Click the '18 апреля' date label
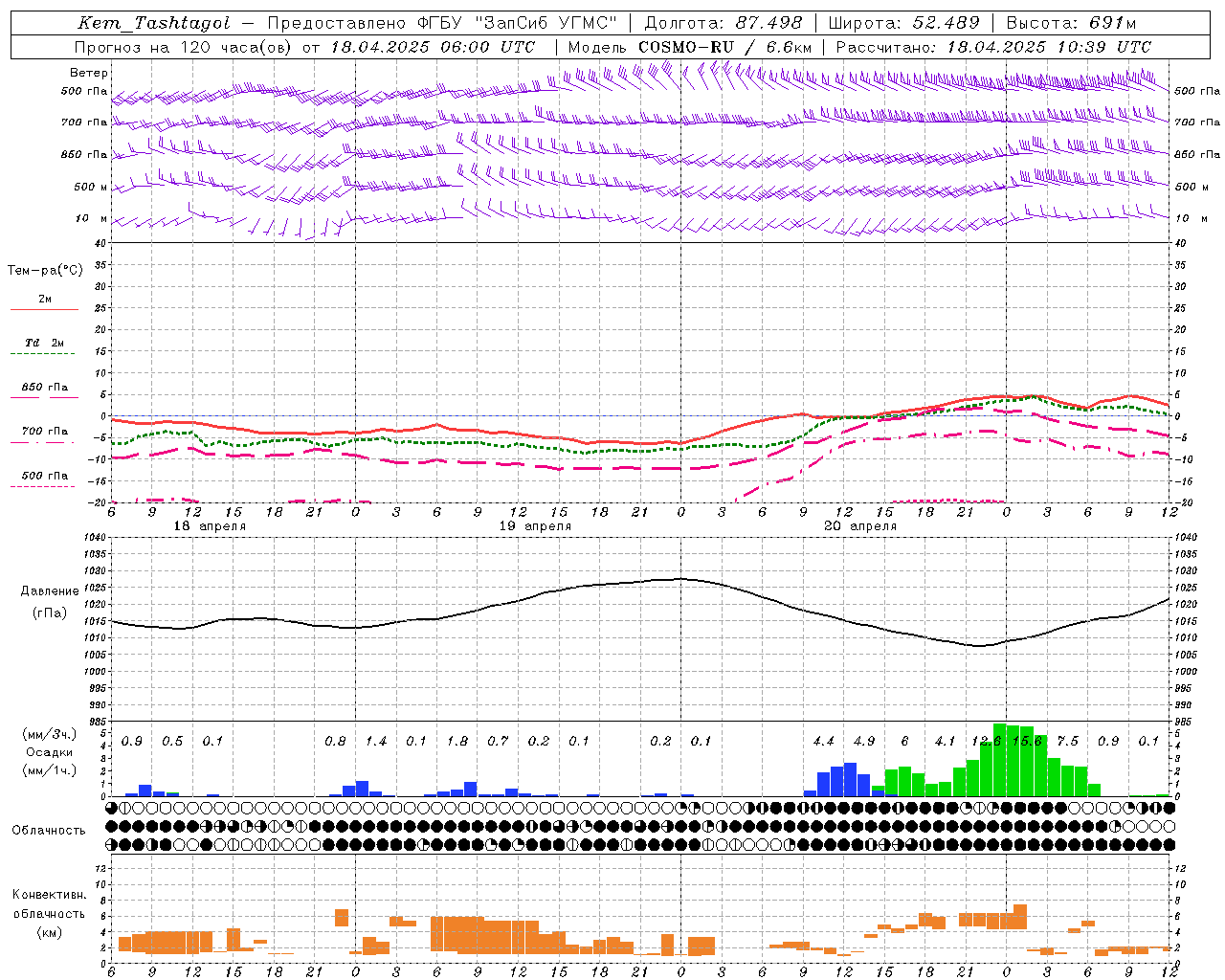 [210, 526]
